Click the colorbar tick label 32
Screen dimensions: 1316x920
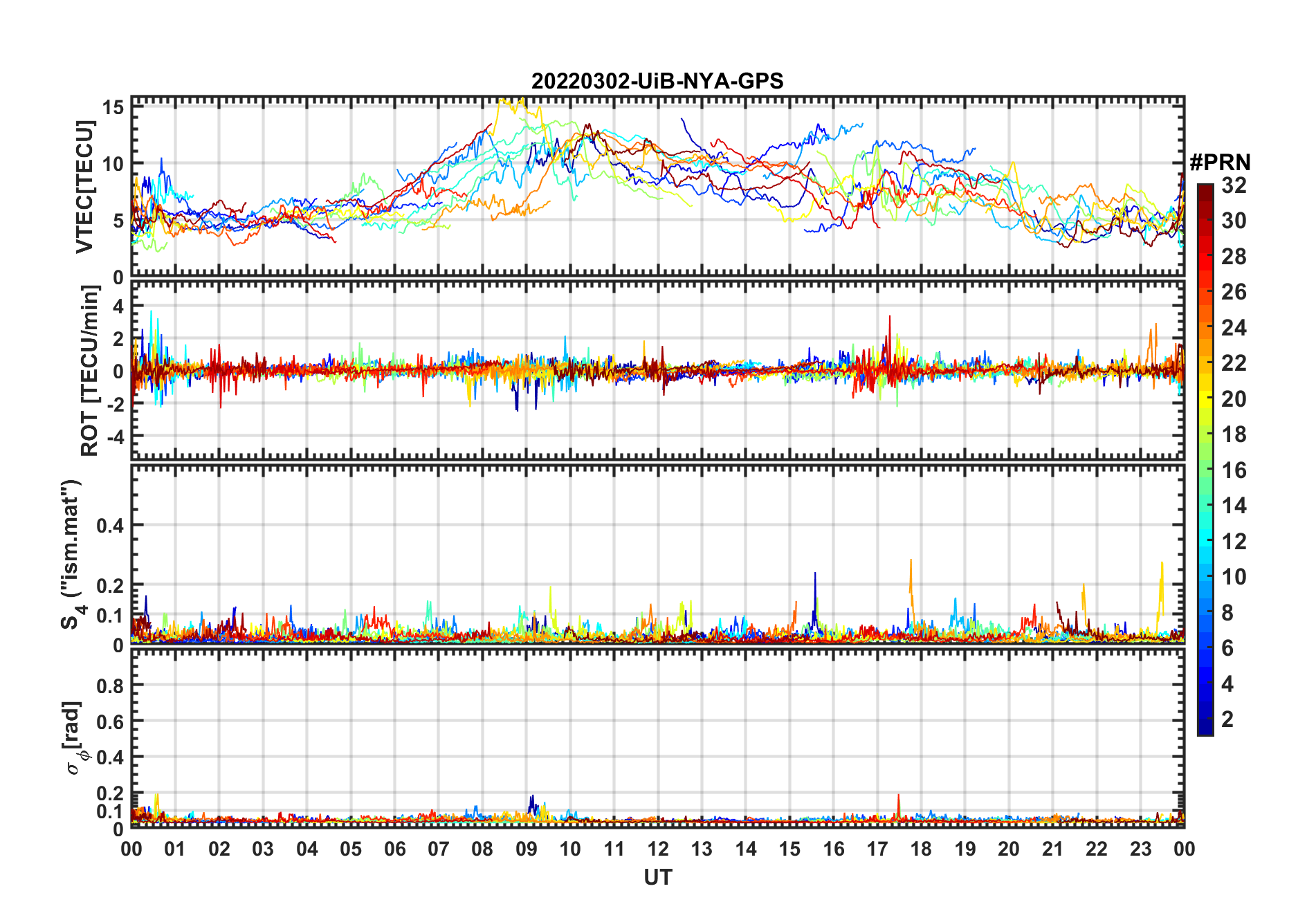pyautogui.click(x=1234, y=185)
